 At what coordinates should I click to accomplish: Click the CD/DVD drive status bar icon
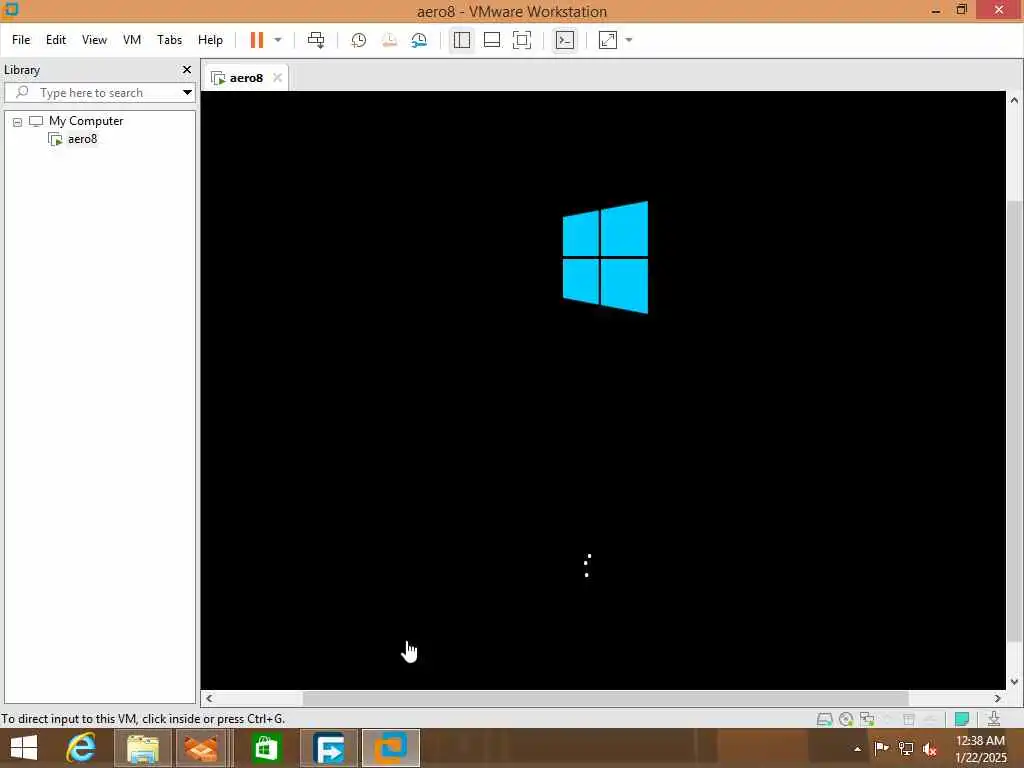(846, 719)
